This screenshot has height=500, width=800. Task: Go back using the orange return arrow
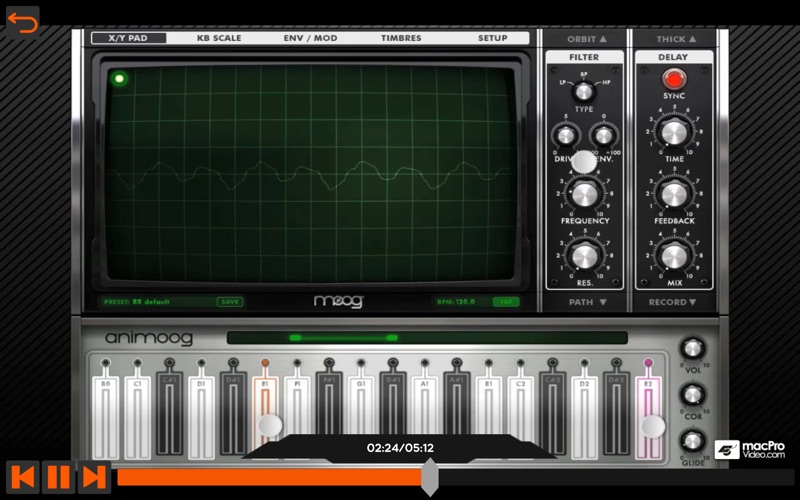pos(22,23)
